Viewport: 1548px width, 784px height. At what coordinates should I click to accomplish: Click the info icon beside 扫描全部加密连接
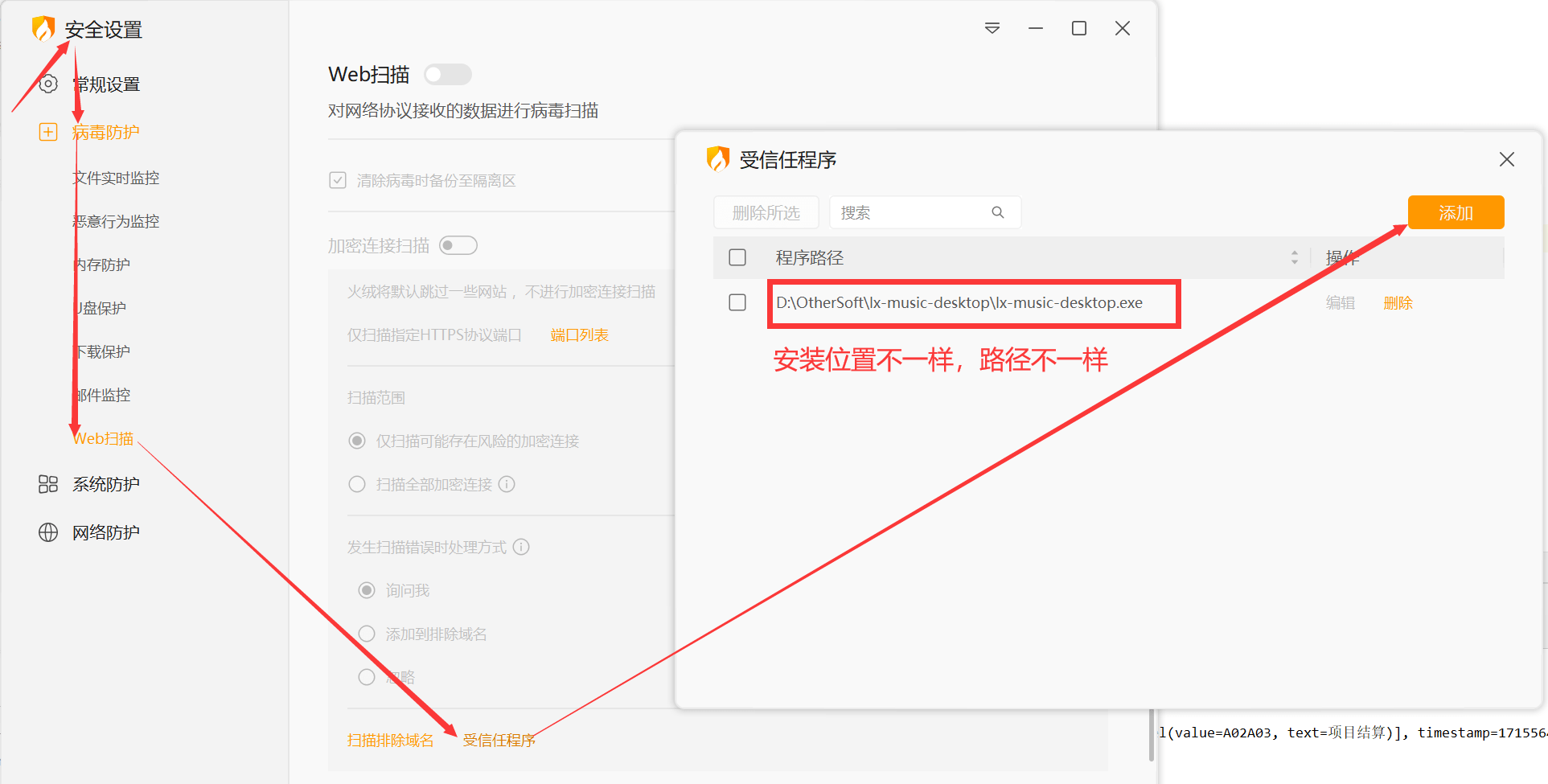point(506,483)
